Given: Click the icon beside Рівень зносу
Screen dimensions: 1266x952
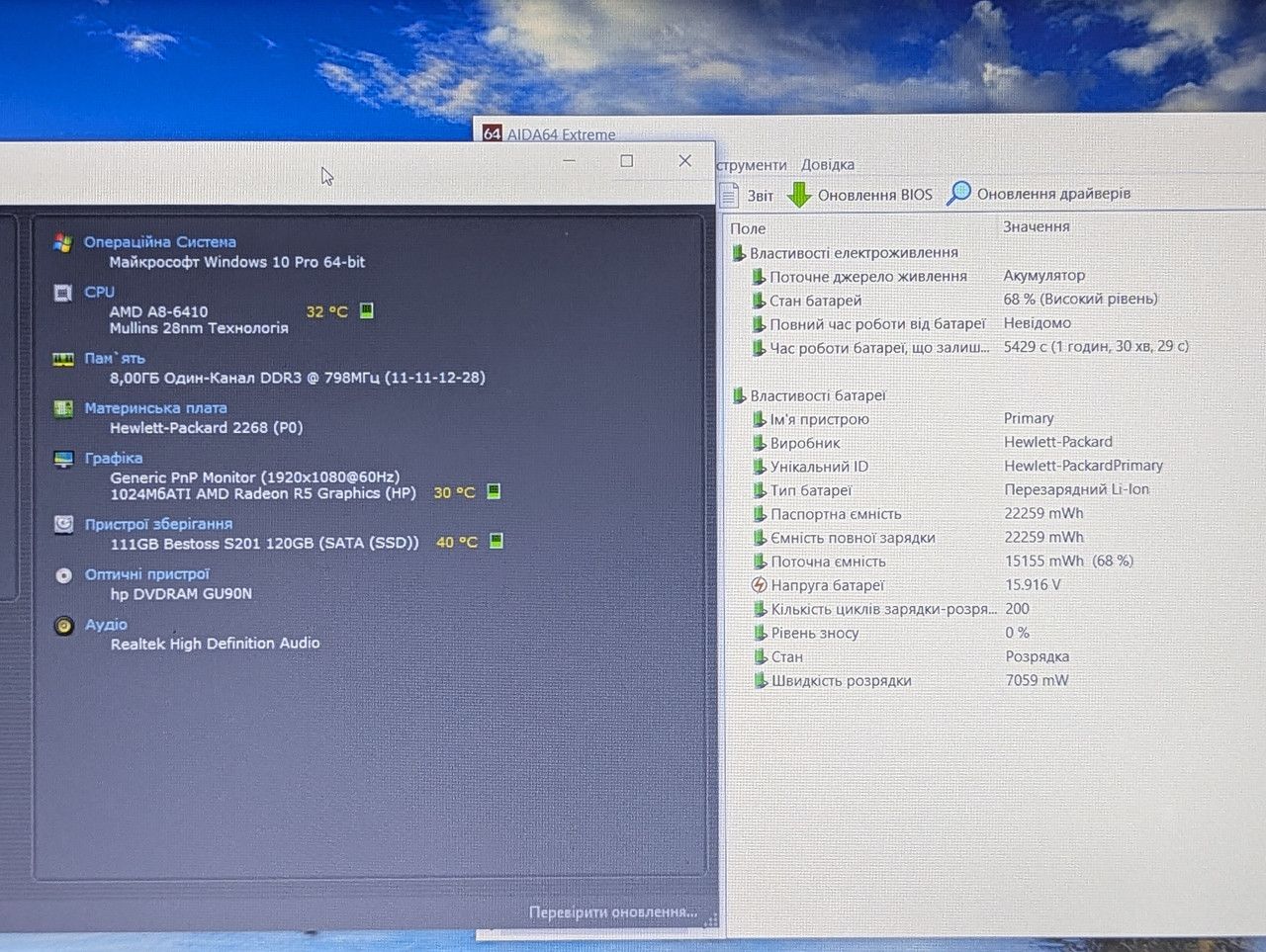Looking at the screenshot, I should (759, 633).
